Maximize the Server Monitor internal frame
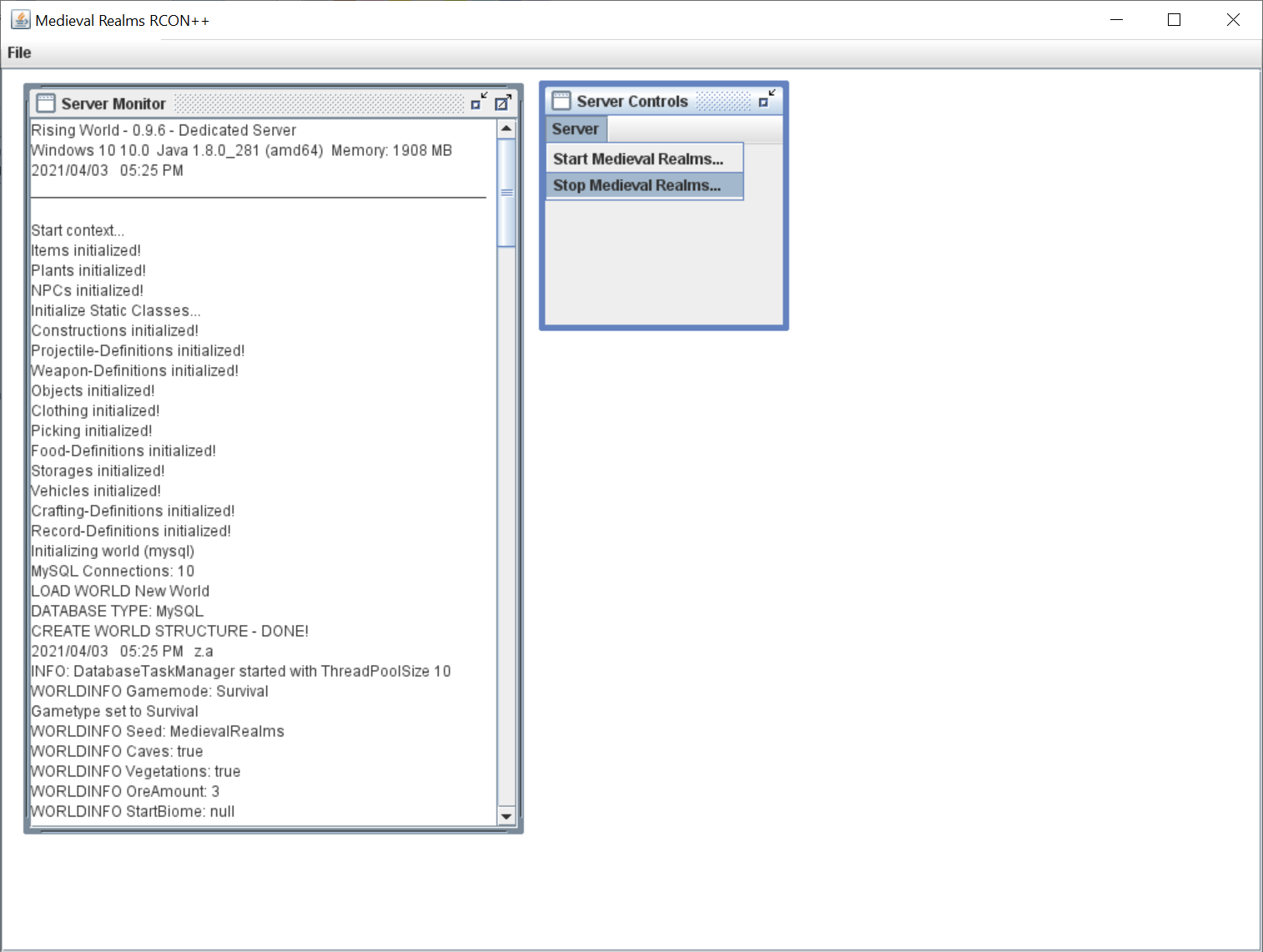Image resolution: width=1263 pixels, height=952 pixels. pos(503,103)
